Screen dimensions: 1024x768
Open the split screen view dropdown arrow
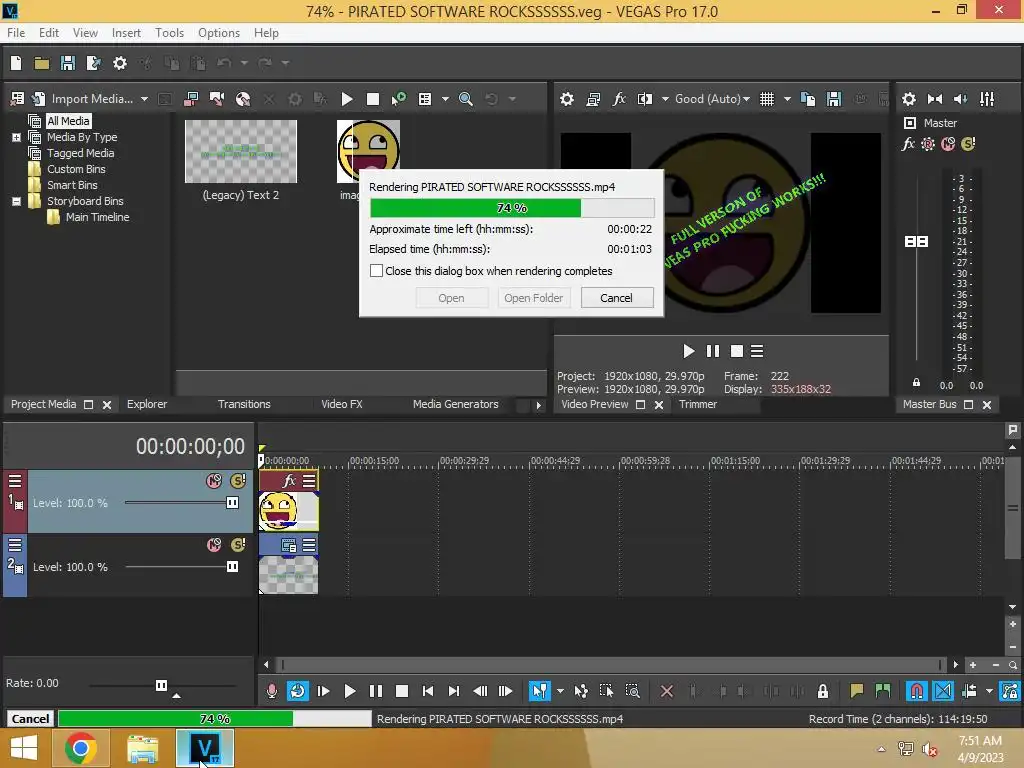665,99
